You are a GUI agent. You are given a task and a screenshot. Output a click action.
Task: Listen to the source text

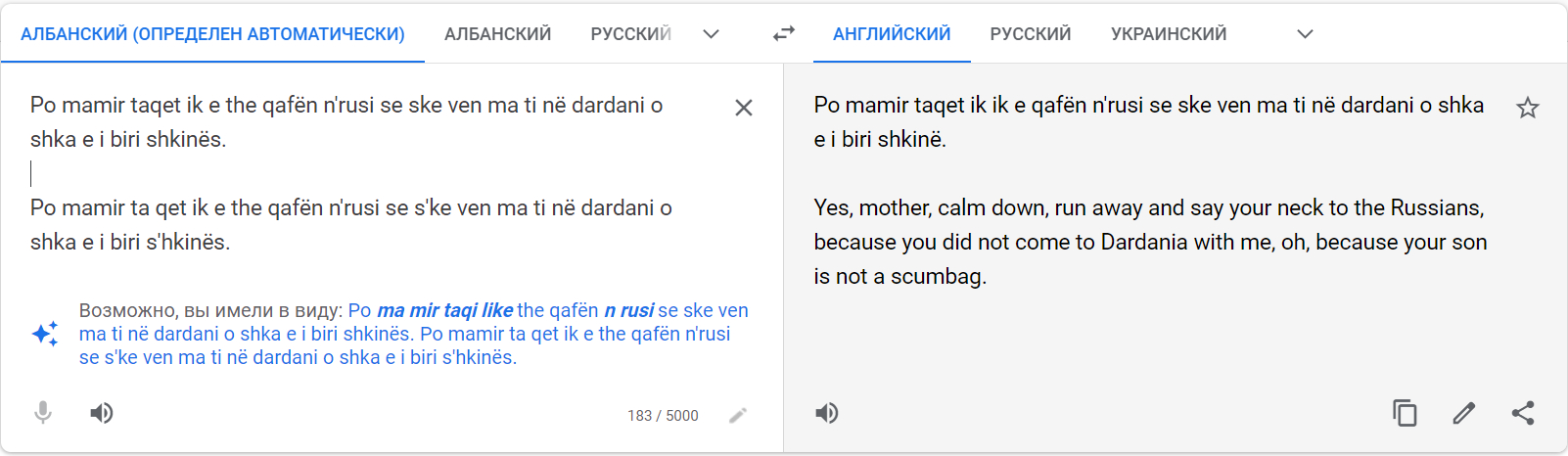click(102, 413)
